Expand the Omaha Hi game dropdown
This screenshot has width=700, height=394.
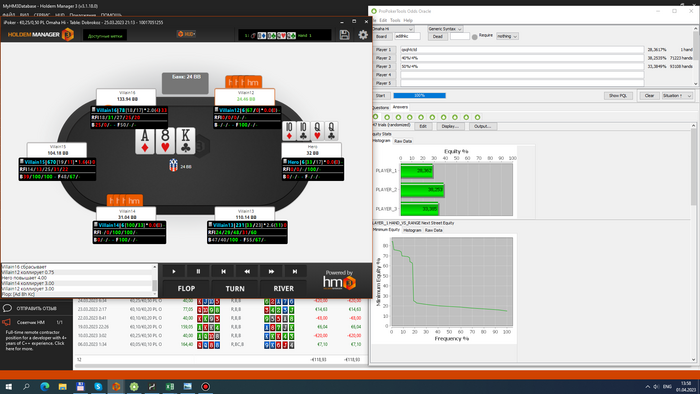tap(393, 29)
